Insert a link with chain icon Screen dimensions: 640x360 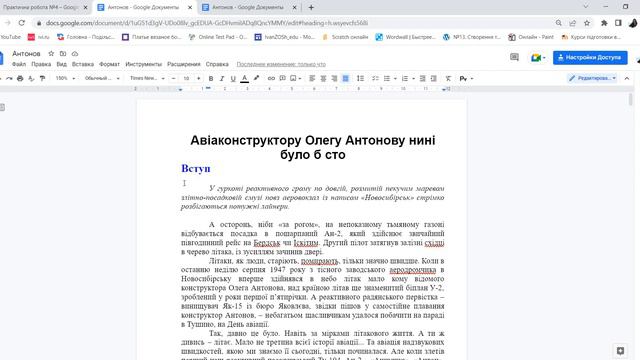tap(271, 78)
